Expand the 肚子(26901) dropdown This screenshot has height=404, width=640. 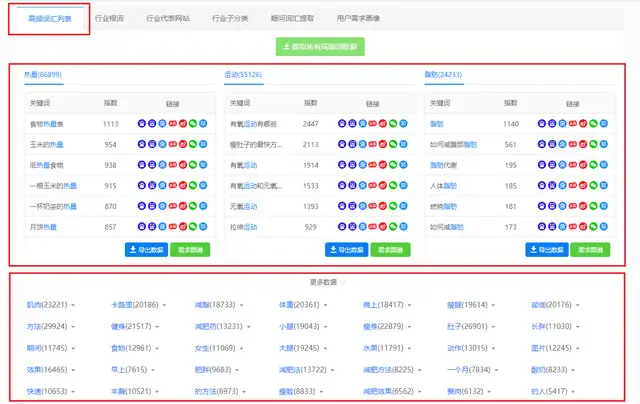click(493, 327)
